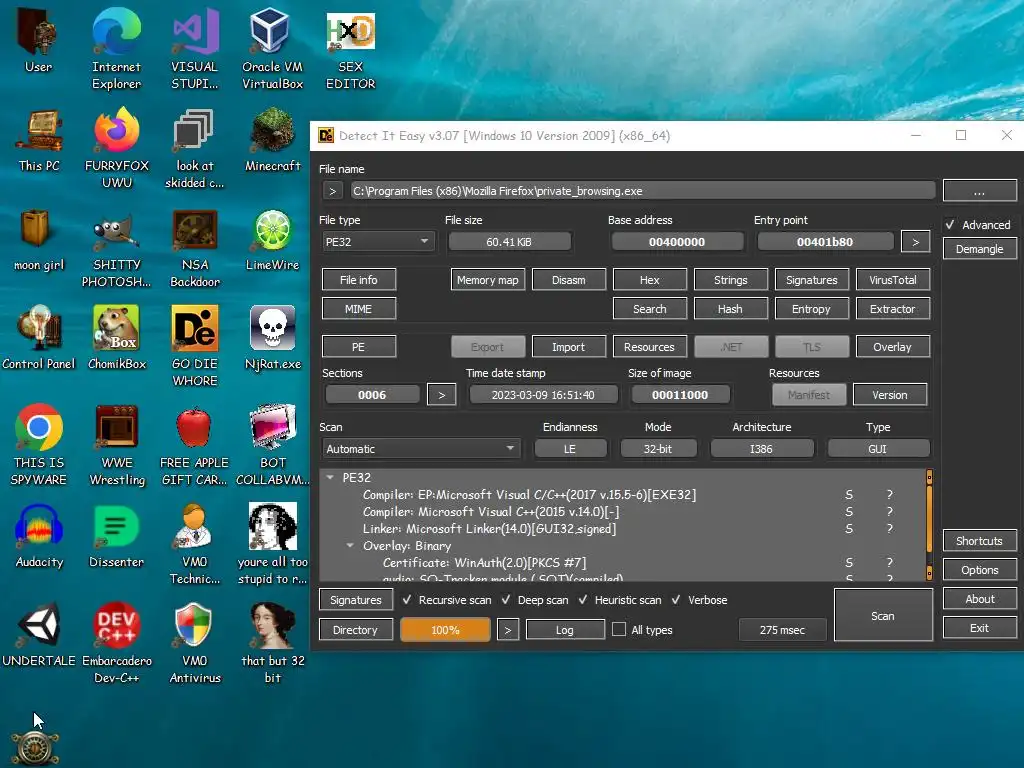Open the Import table view
The width and height of the screenshot is (1024, 768).
click(568, 347)
